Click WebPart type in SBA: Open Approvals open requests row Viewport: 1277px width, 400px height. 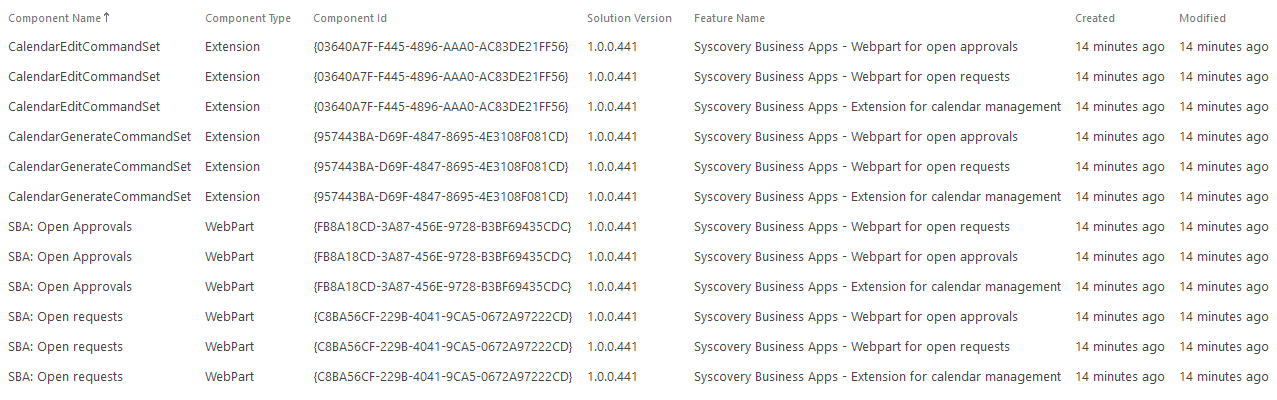point(230,227)
